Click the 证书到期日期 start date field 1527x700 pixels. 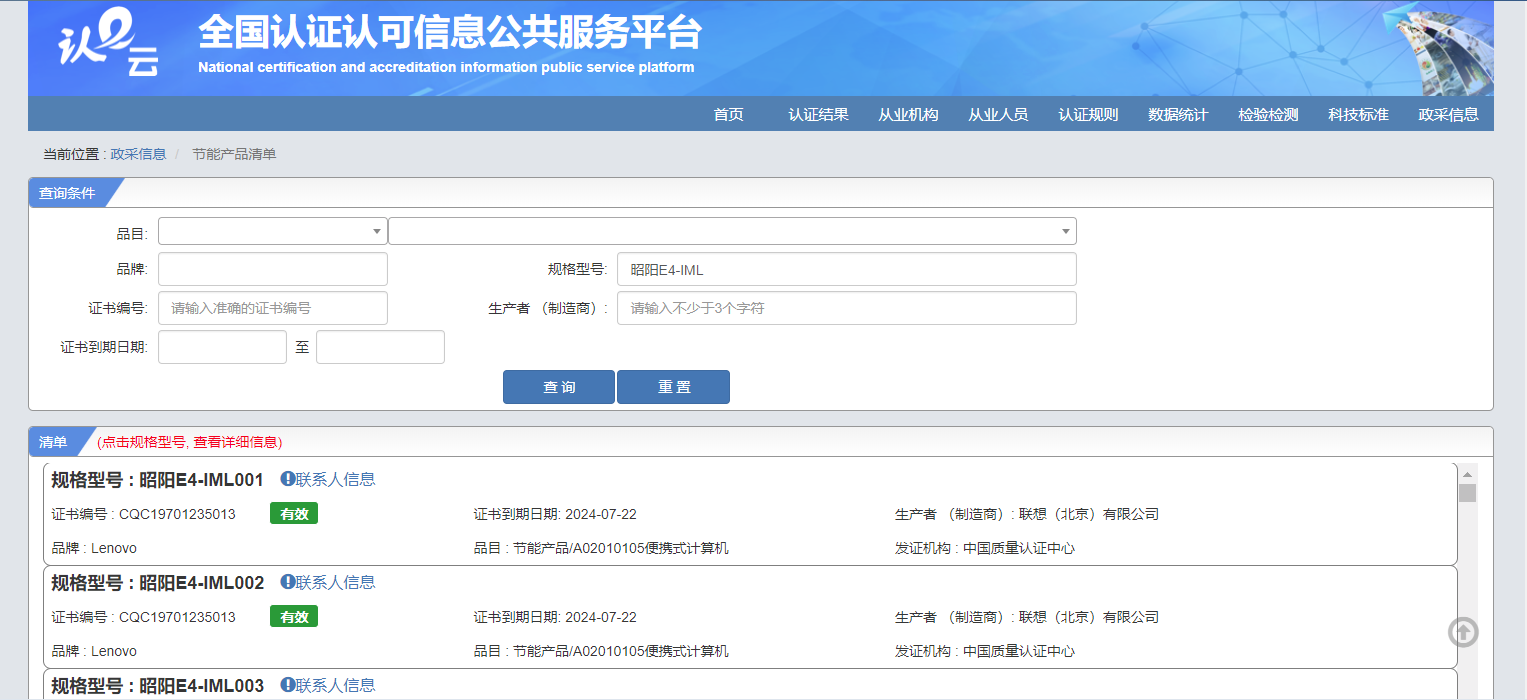(222, 347)
